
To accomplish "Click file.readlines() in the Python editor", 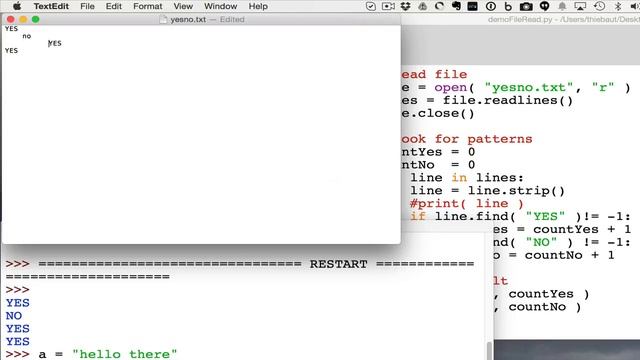I will pos(508,100).
